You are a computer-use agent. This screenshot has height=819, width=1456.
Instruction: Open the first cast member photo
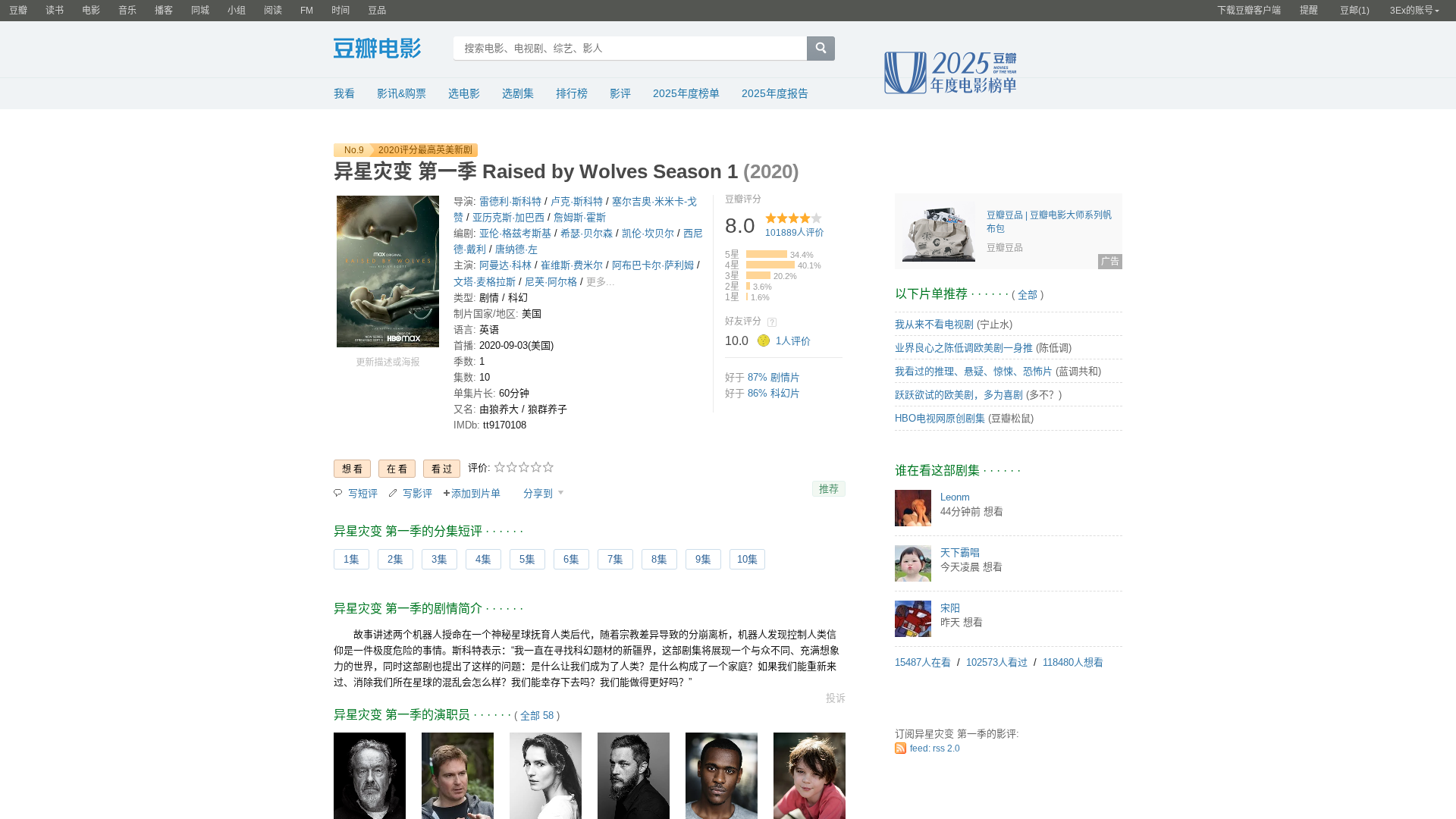point(369,776)
